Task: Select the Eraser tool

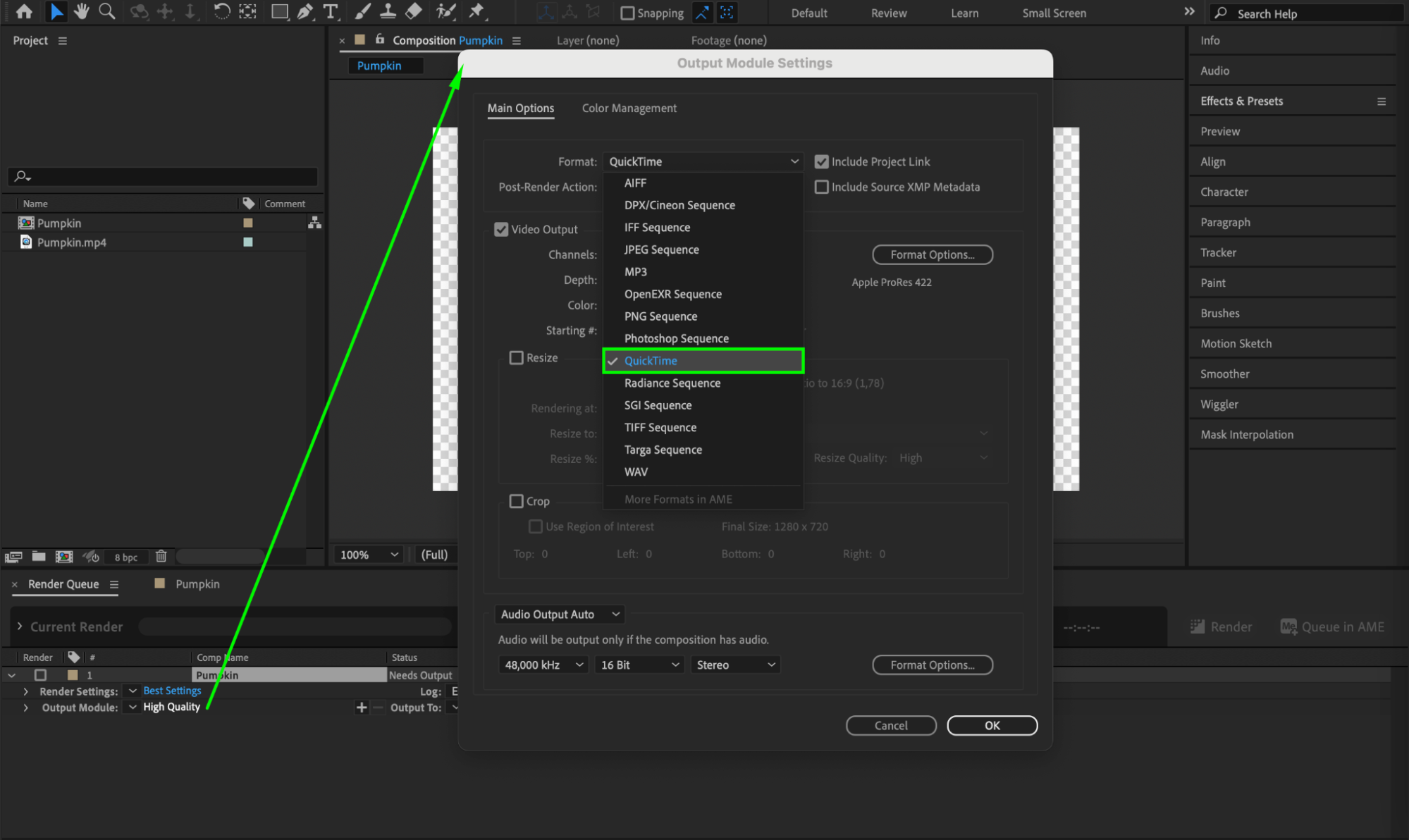Action: tap(414, 11)
